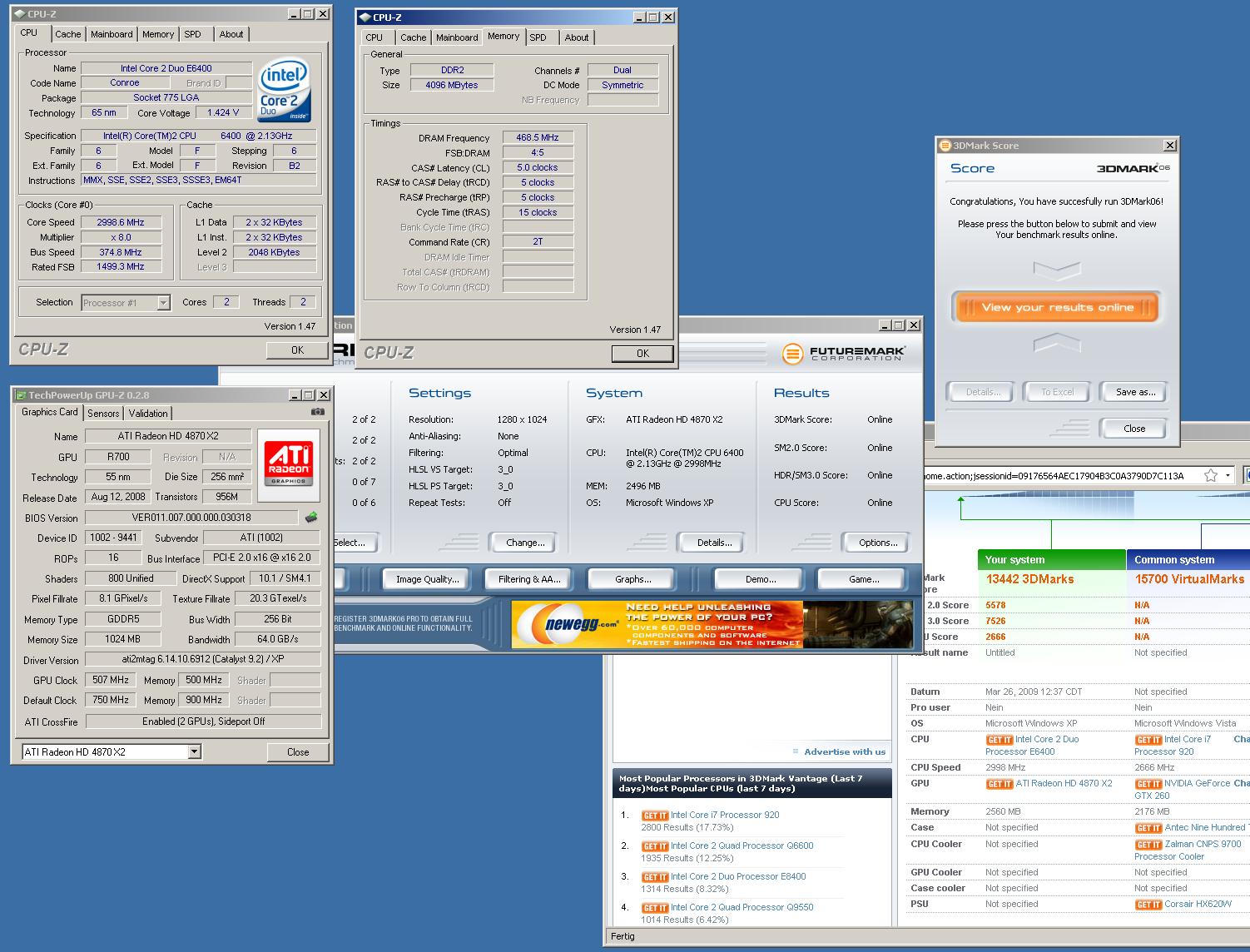The image size is (1250, 952).
Task: Click the ATI CrossFire Enabled status field
Action: point(203,721)
